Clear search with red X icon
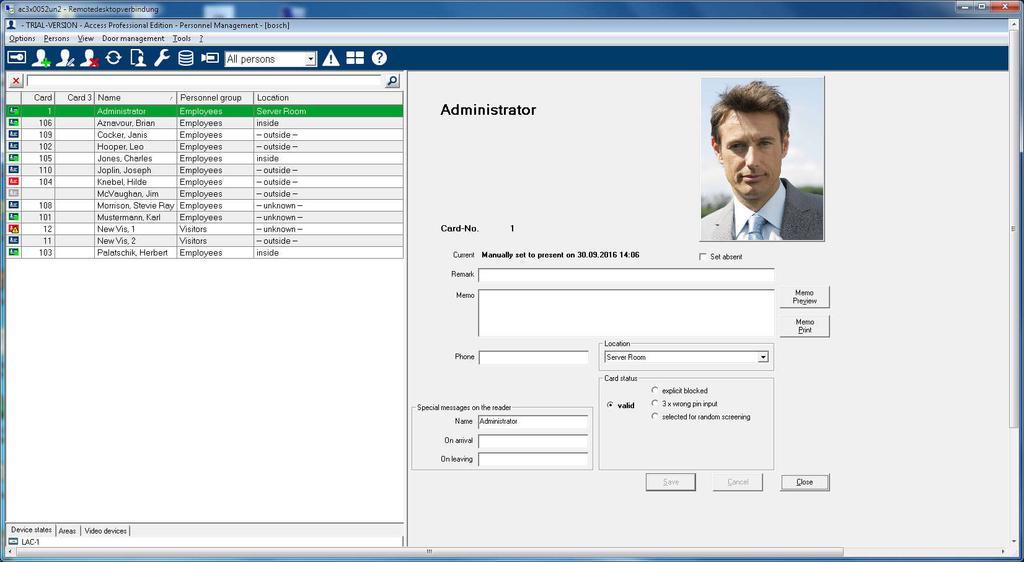The image size is (1024, 562). [x=16, y=81]
